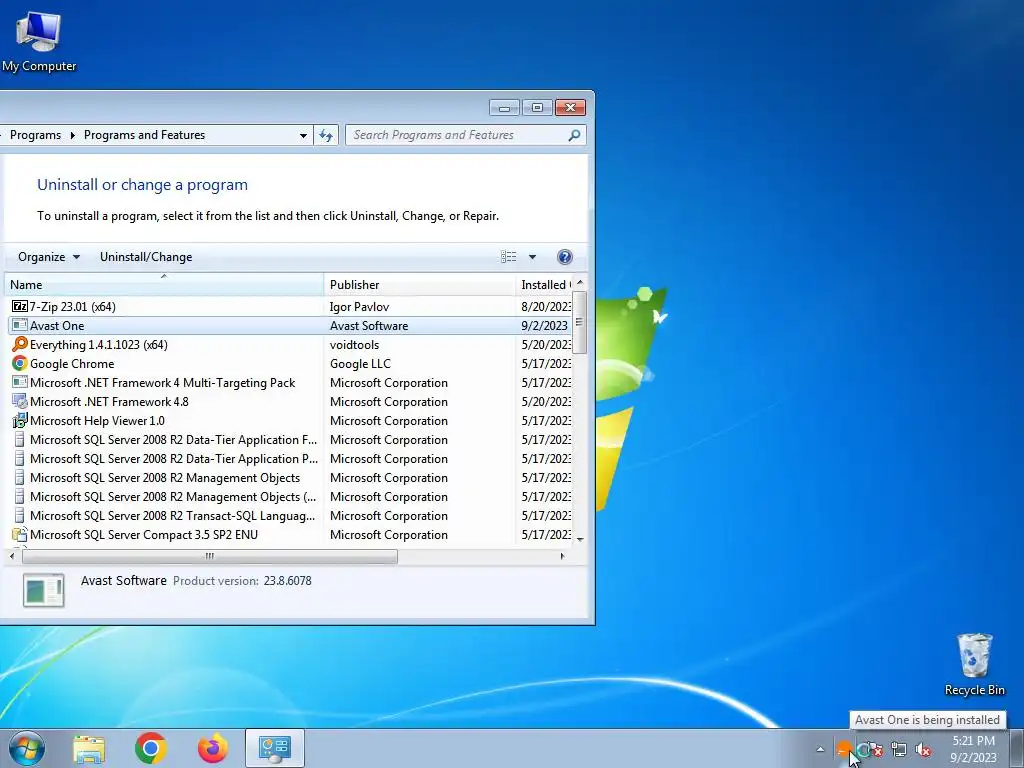The image size is (1024, 768).
Task: Select the Everything 1.4.1.1023 (x64) row
Action: click(x=290, y=344)
